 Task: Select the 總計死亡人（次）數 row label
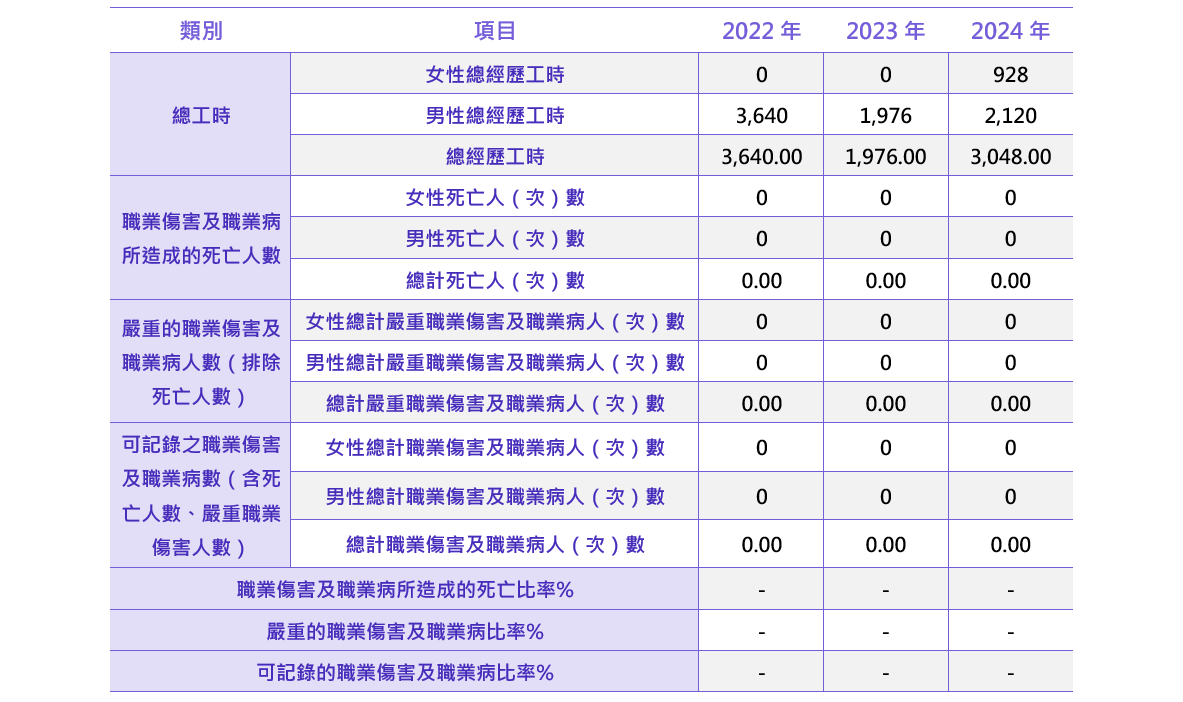[494, 280]
